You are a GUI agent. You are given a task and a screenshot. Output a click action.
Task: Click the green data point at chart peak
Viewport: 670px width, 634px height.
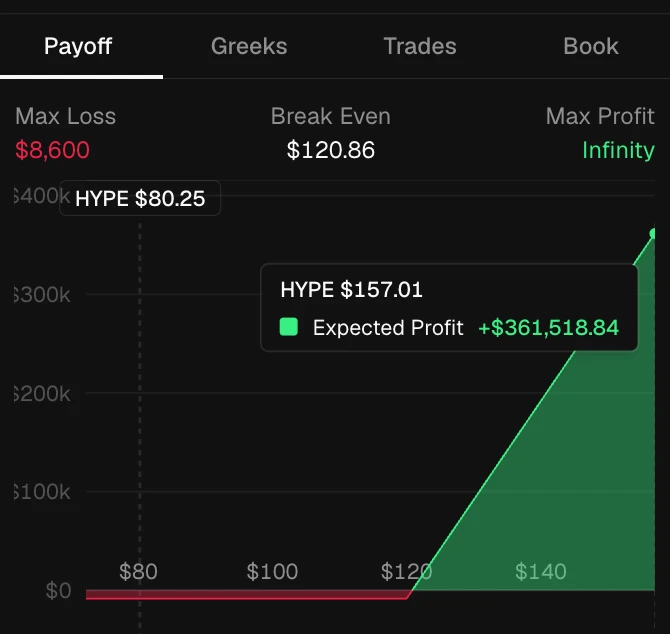(652, 233)
